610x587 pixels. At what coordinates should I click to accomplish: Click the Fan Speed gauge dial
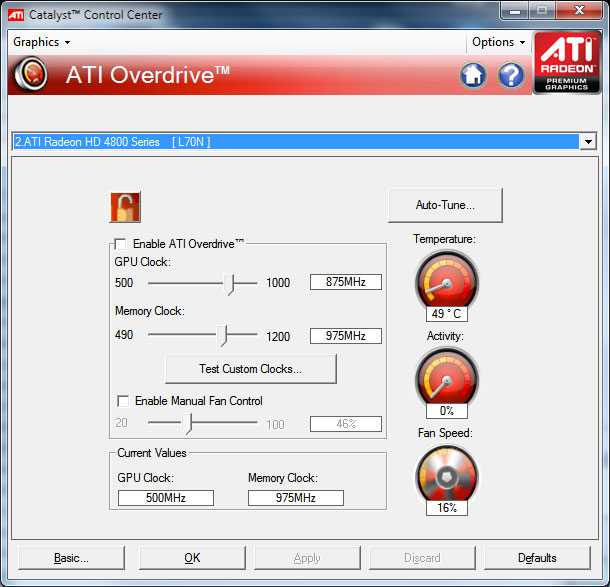click(x=447, y=473)
